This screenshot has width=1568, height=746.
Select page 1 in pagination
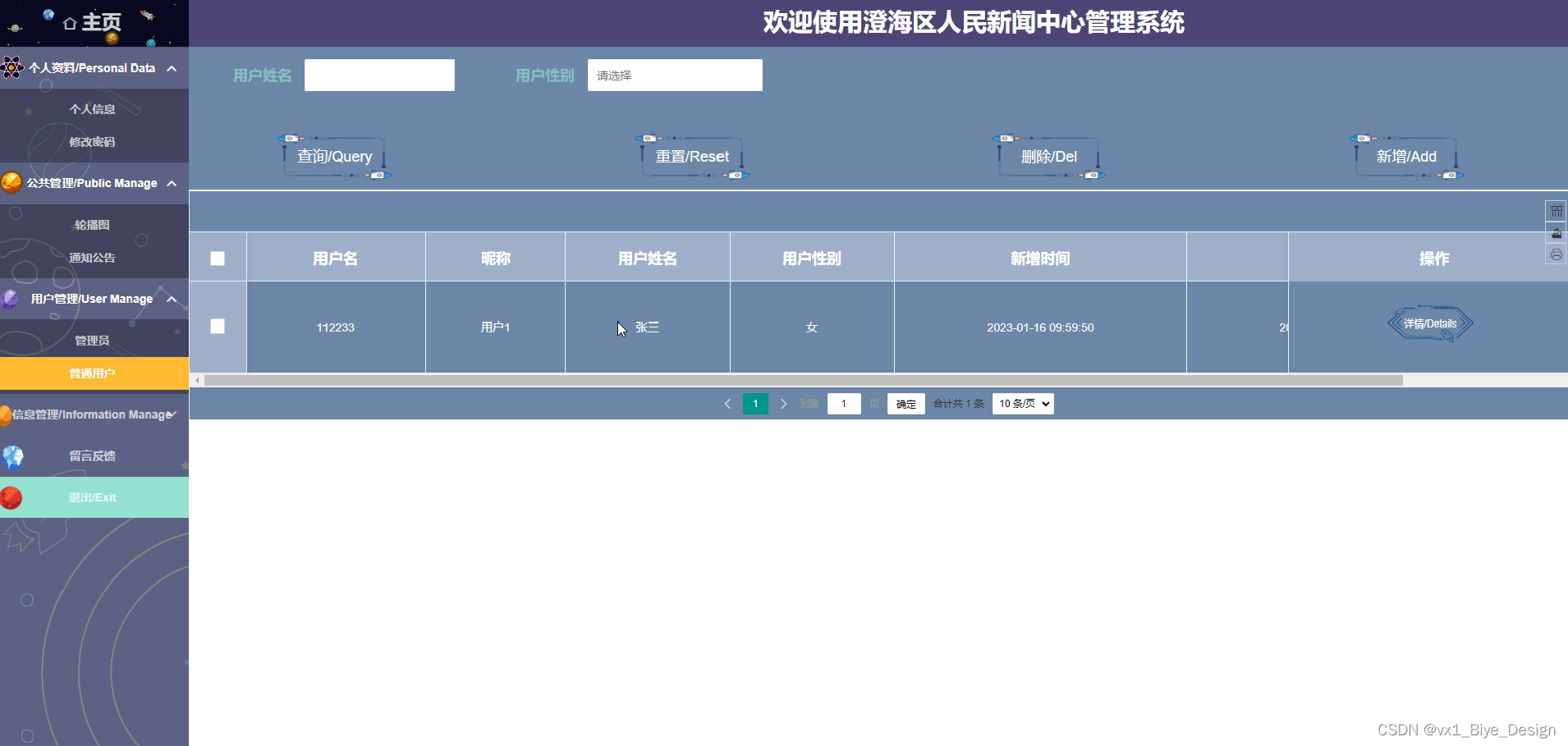coord(755,404)
